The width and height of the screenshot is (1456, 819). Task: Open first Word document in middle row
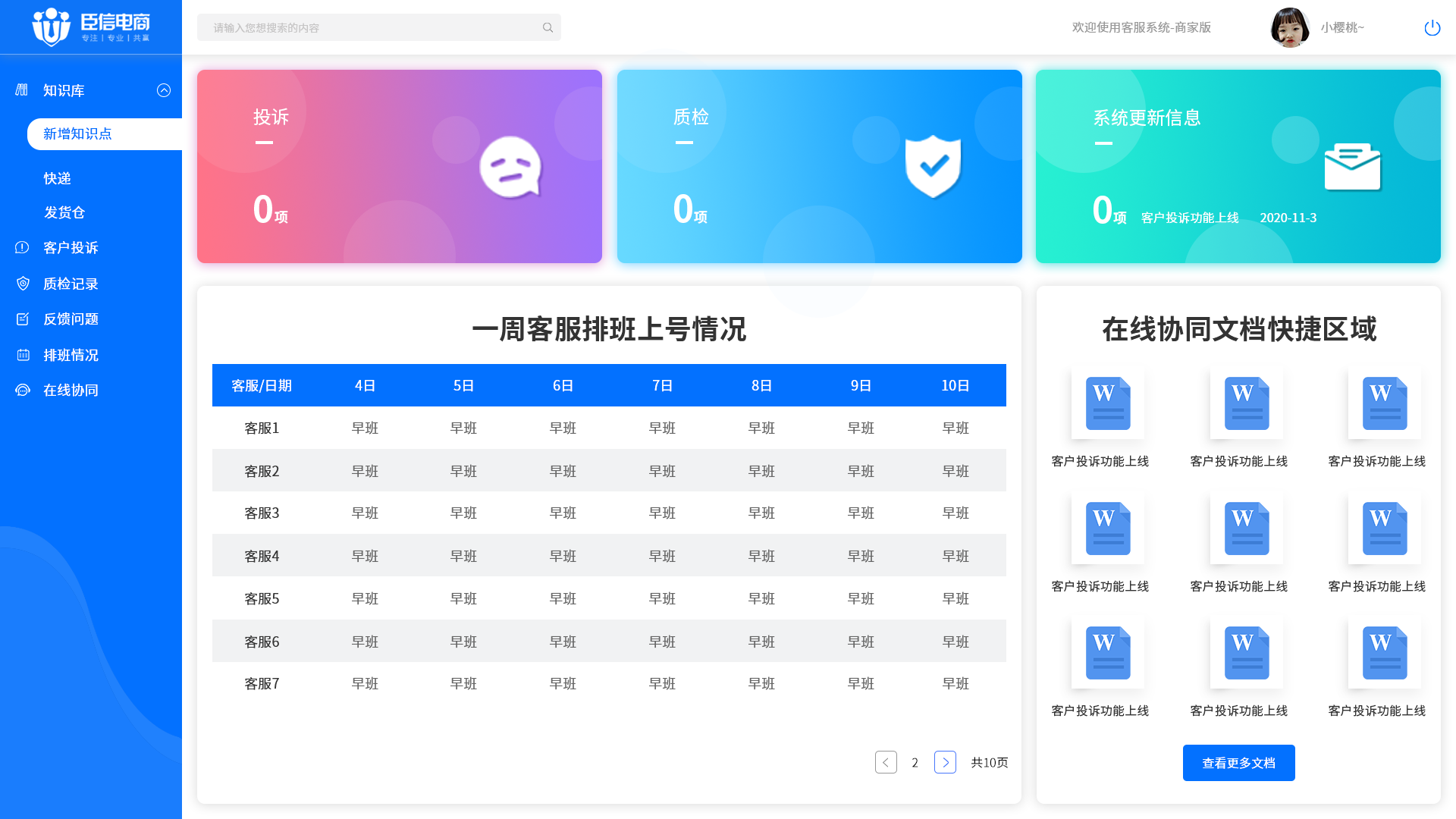(1107, 529)
